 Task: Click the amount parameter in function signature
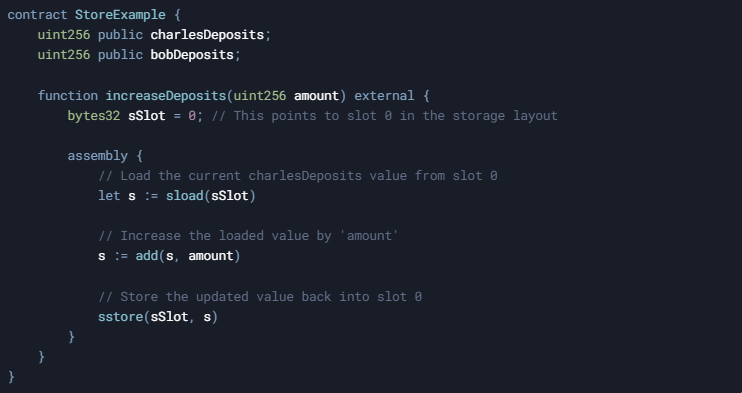click(317, 96)
